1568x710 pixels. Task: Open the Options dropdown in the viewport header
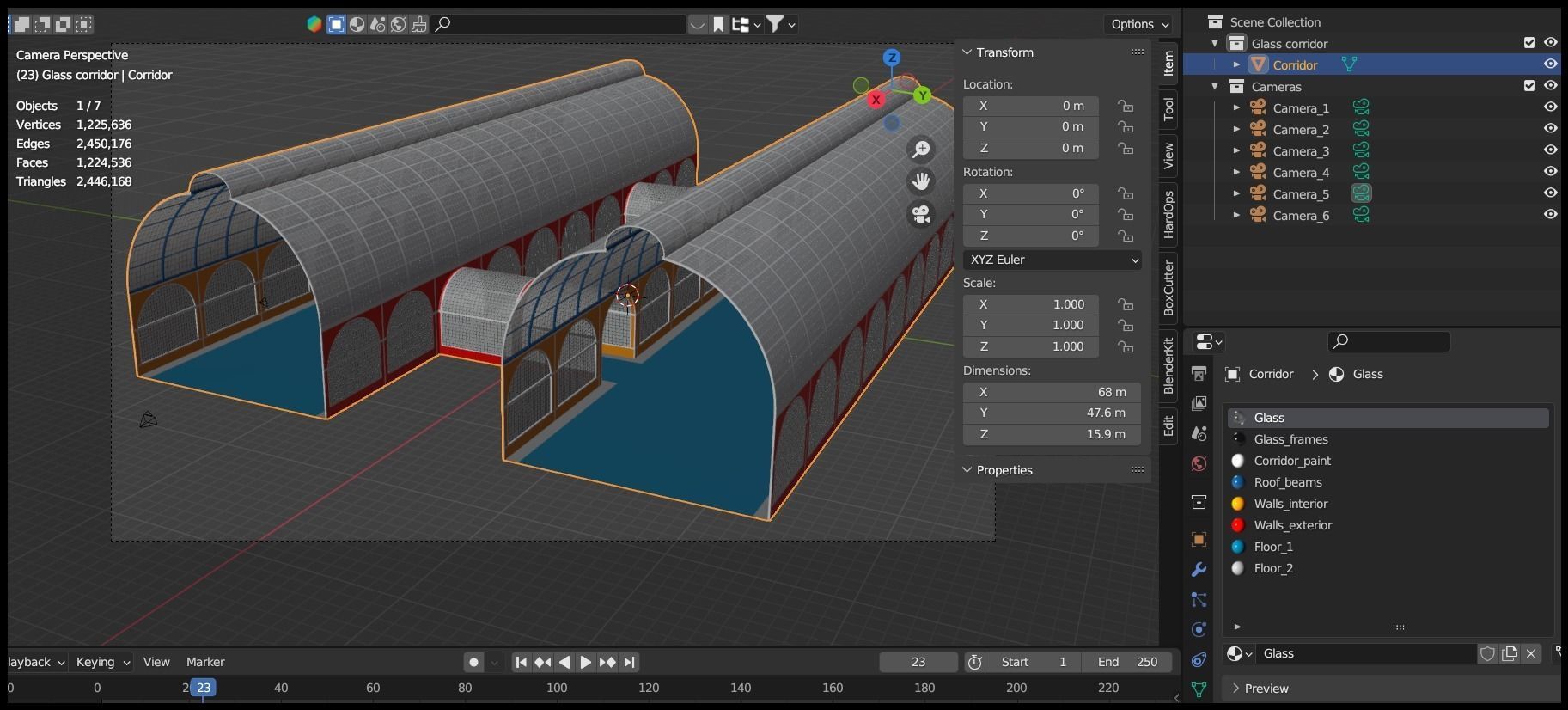pos(1138,24)
